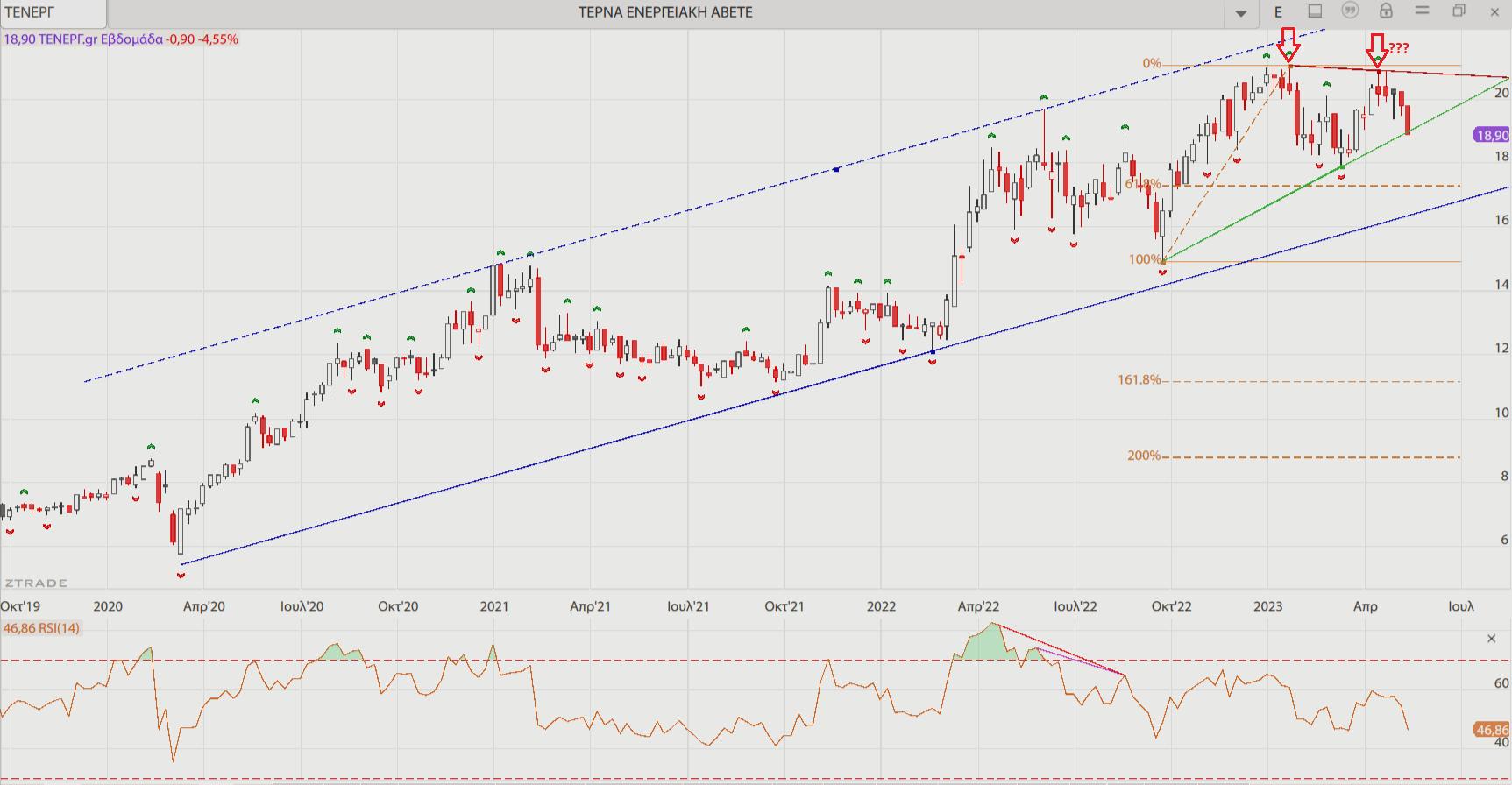This screenshot has height=785, width=1512.
Task: Select the Fibonacci 200% level label
Action: (x=1144, y=456)
